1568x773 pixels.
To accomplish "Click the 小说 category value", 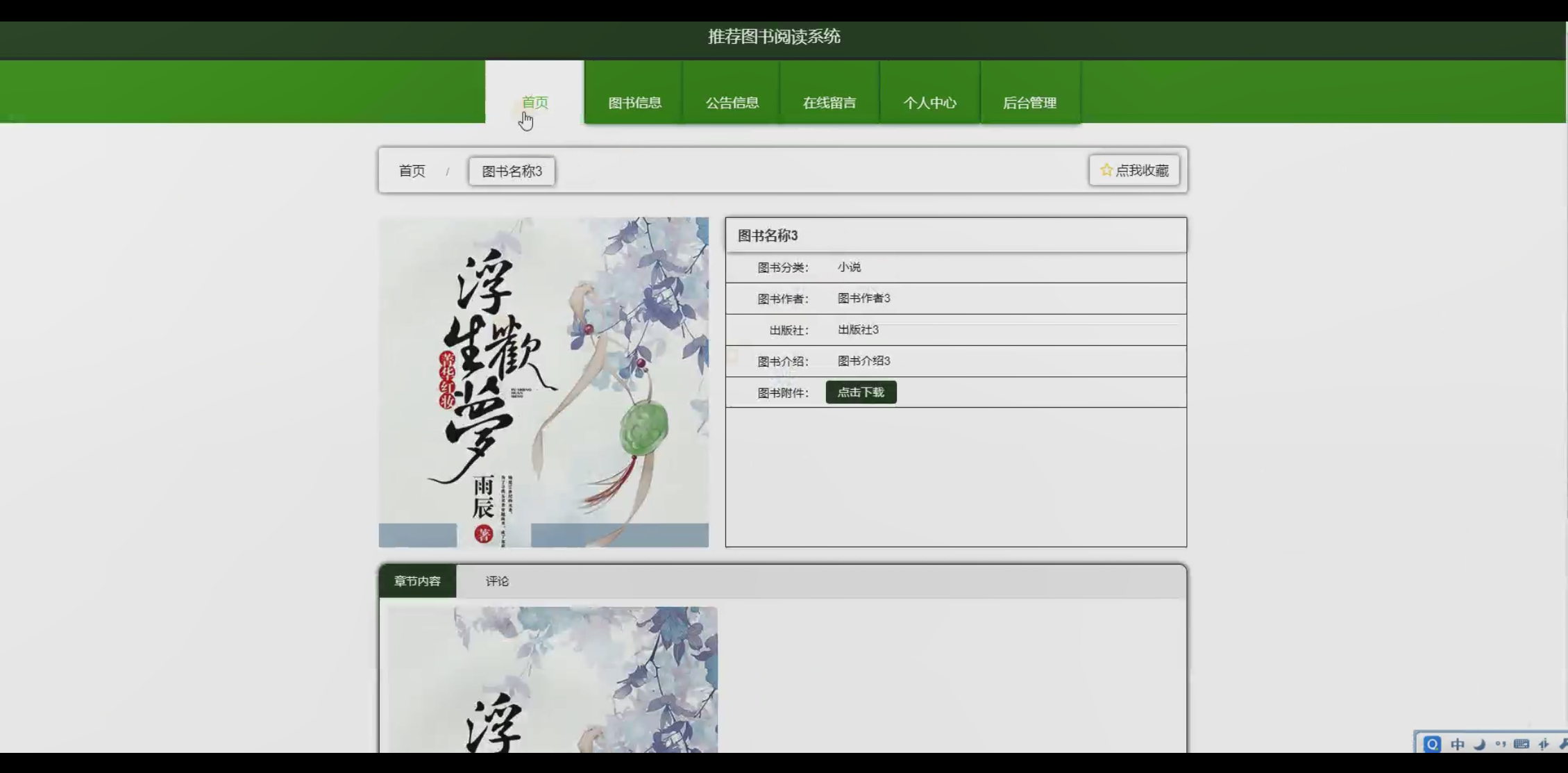I will click(x=849, y=267).
